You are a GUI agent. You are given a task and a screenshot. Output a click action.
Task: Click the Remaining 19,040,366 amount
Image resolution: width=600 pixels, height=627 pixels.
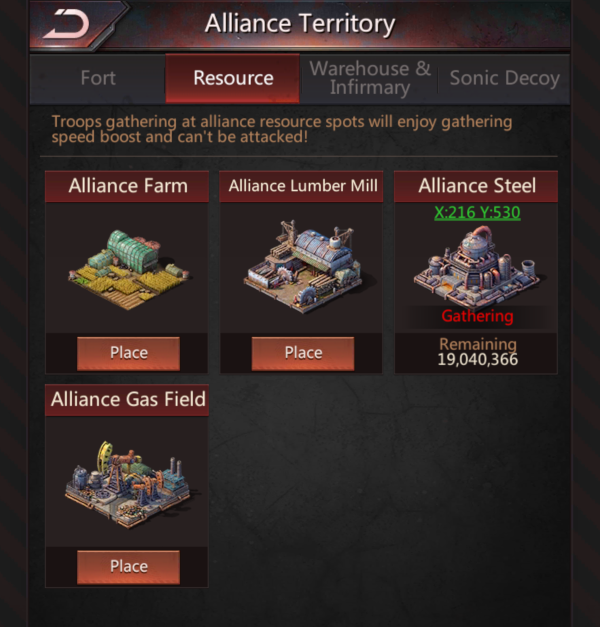tap(478, 352)
